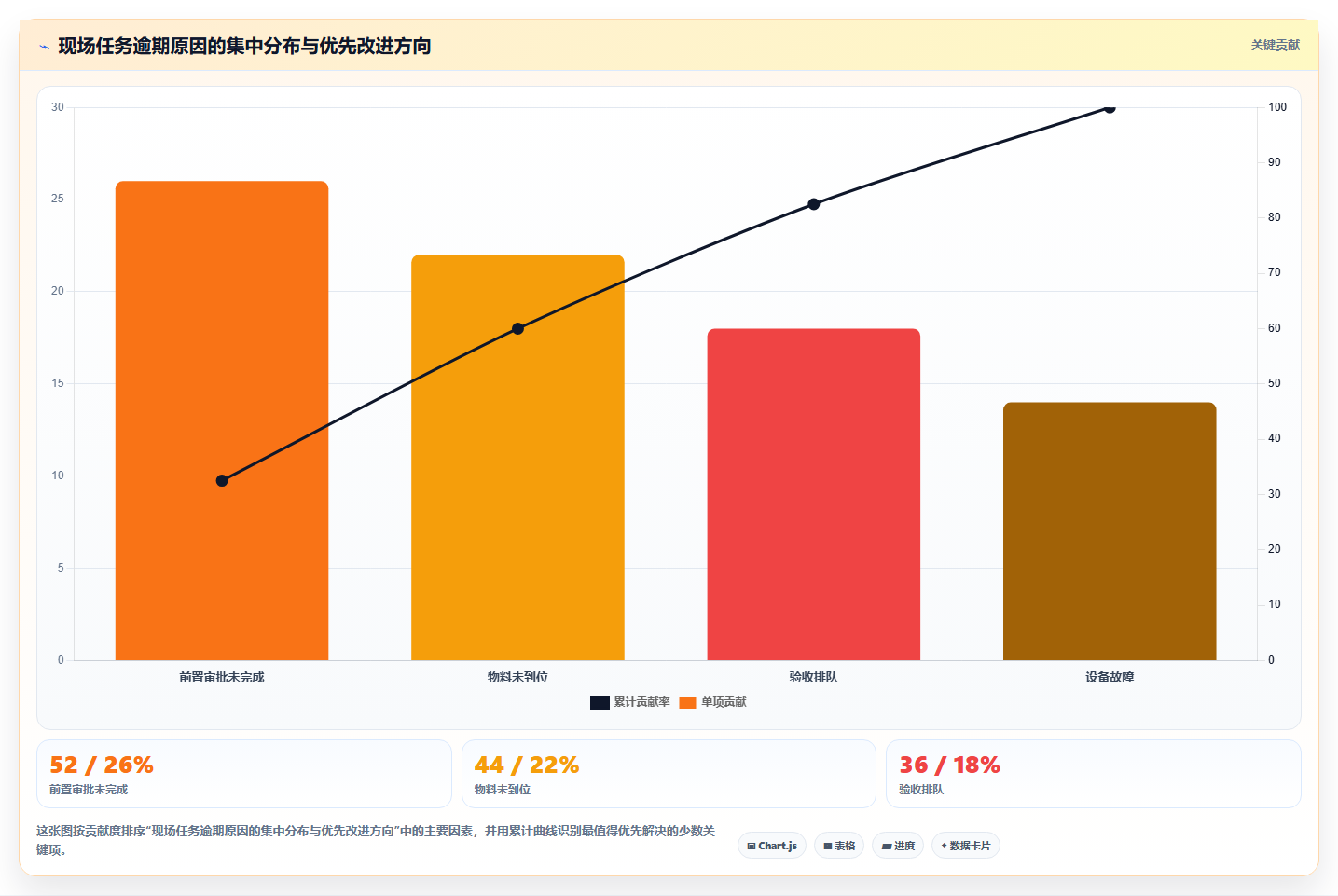Click the 表格 tag chip
Image resolution: width=1338 pixels, height=896 pixels.
[839, 846]
